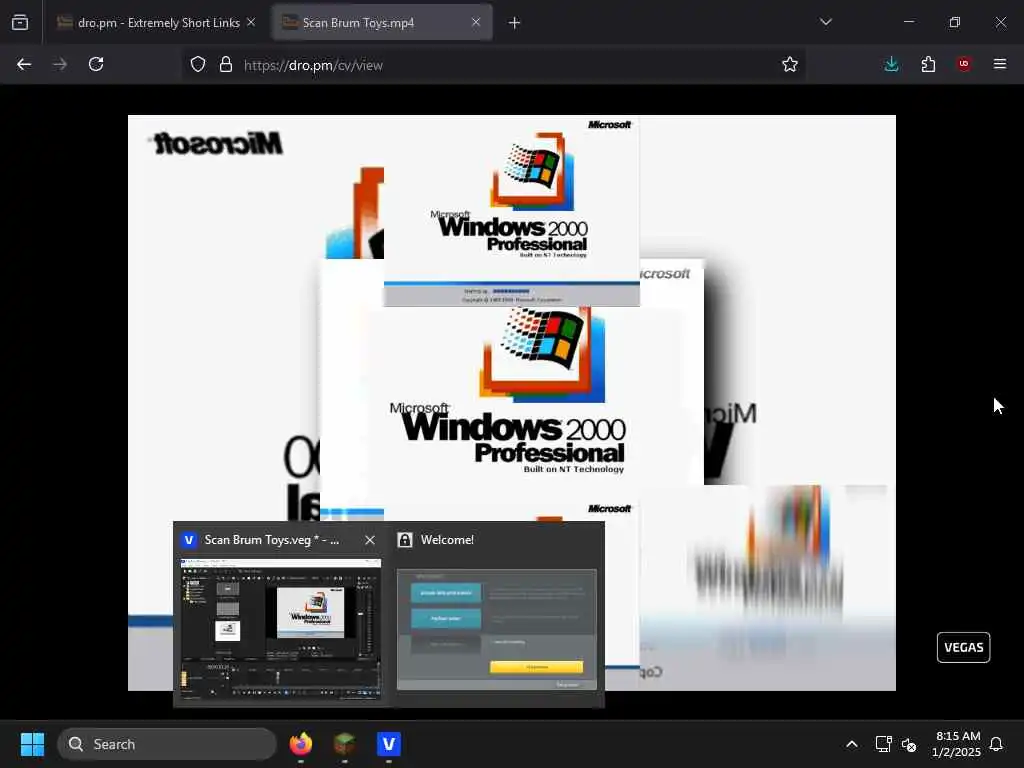Show hidden system tray icons
1024x768 pixels.
[852, 744]
